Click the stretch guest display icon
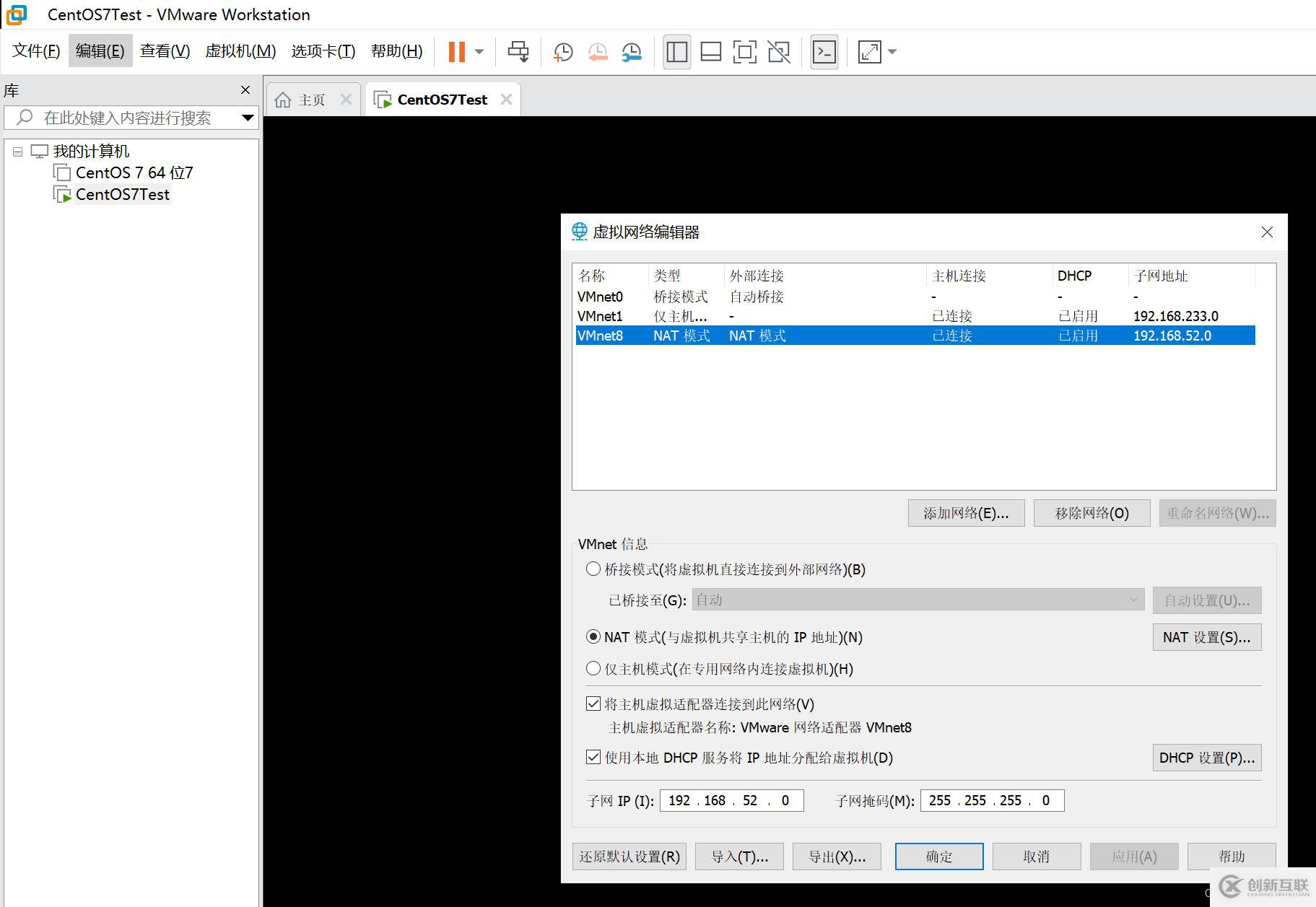Image resolution: width=1316 pixels, height=907 pixels. tap(869, 51)
